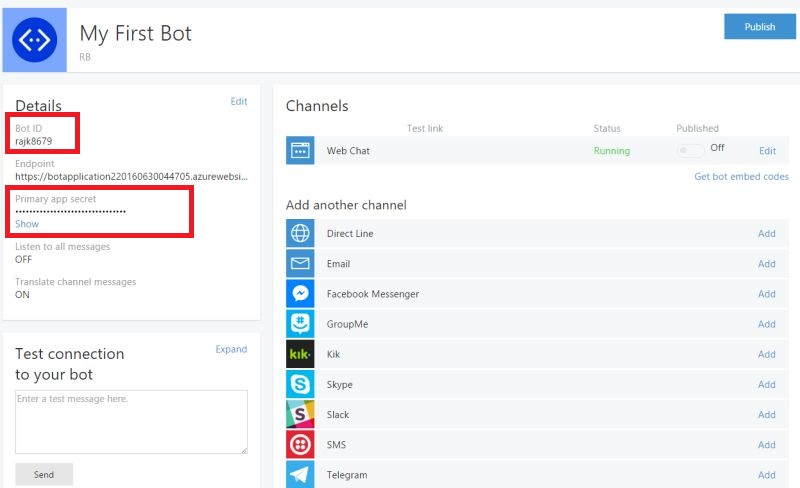Select the Bot ID value rajk8679
Image resolution: width=800 pixels, height=488 pixels.
click(x=34, y=141)
